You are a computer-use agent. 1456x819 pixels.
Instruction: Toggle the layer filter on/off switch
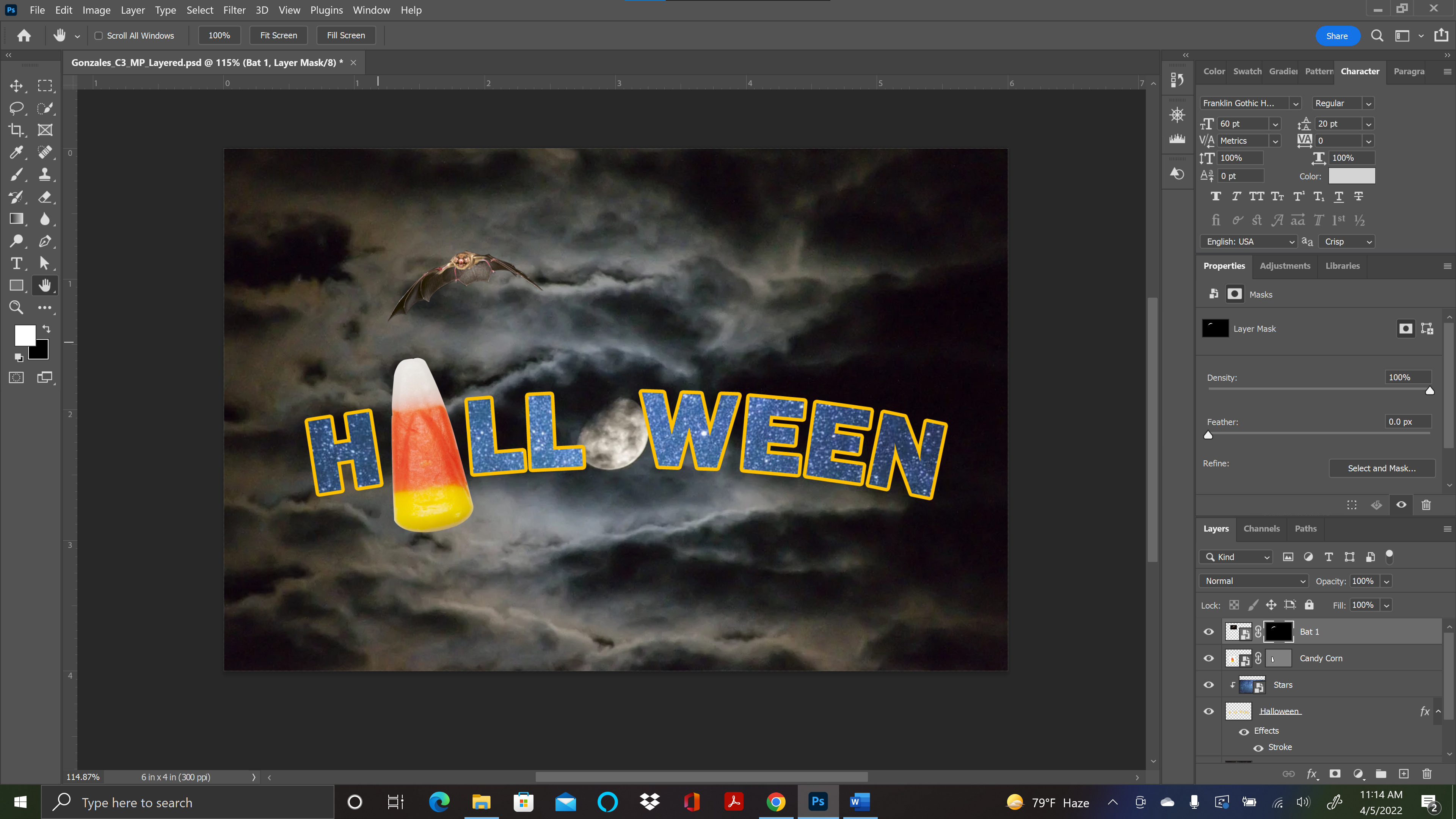(x=1389, y=557)
